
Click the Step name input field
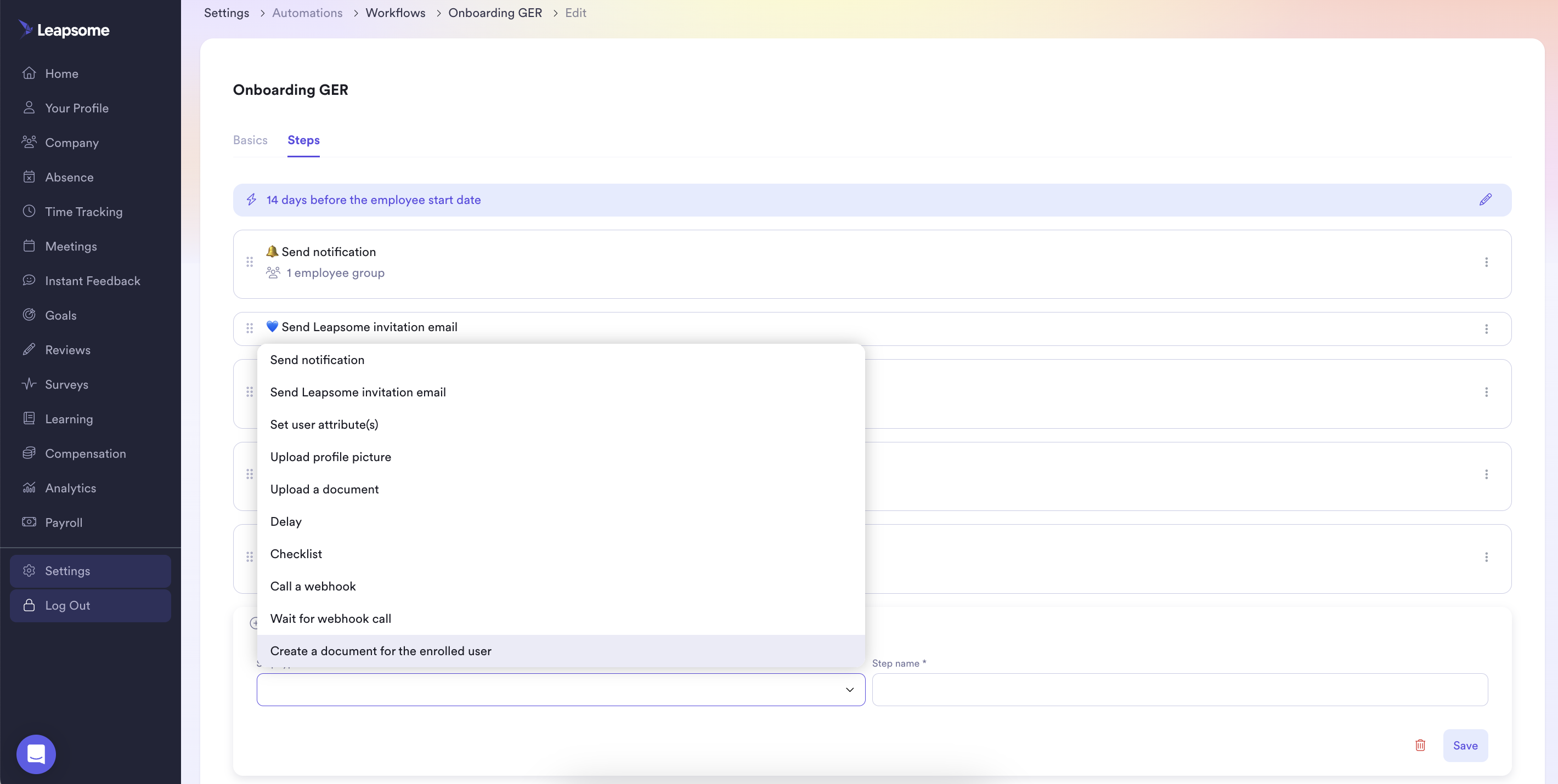(x=1179, y=690)
